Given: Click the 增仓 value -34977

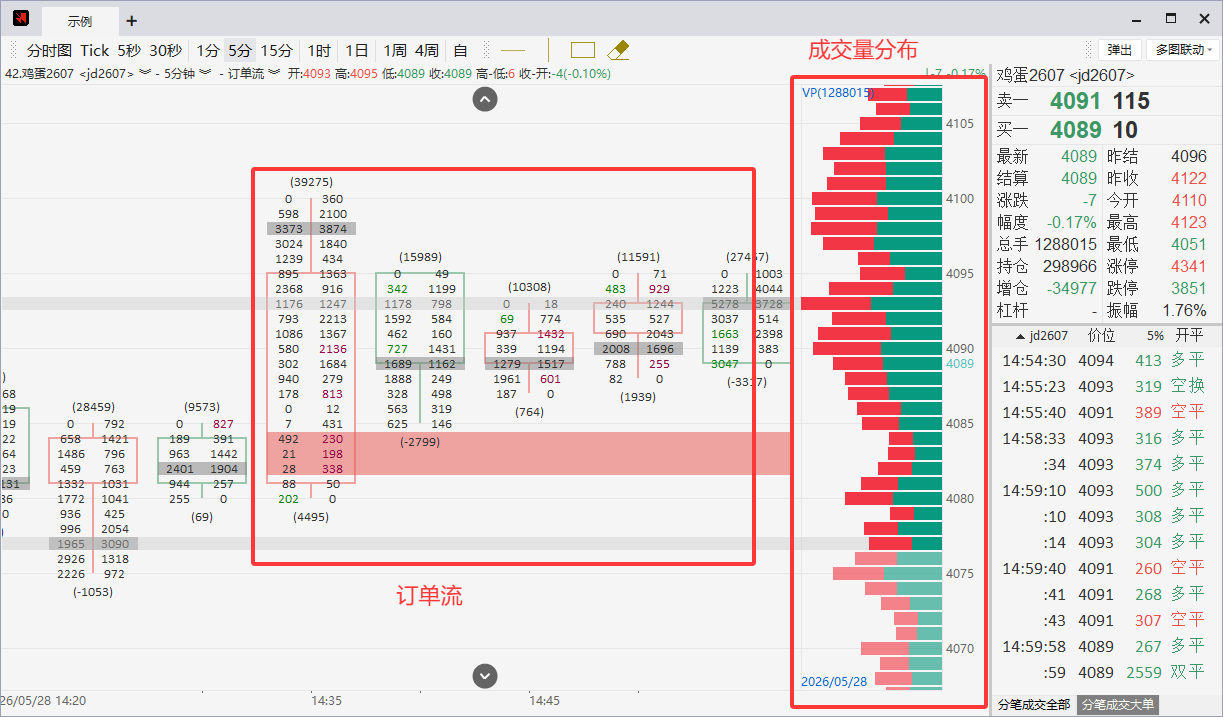Looking at the screenshot, I should coord(1070,288).
